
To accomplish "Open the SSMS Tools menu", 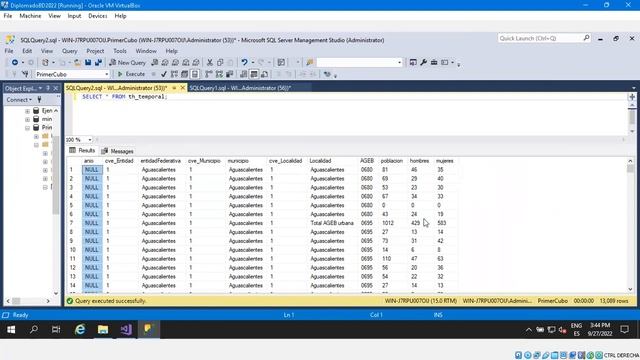I will pos(120,51).
